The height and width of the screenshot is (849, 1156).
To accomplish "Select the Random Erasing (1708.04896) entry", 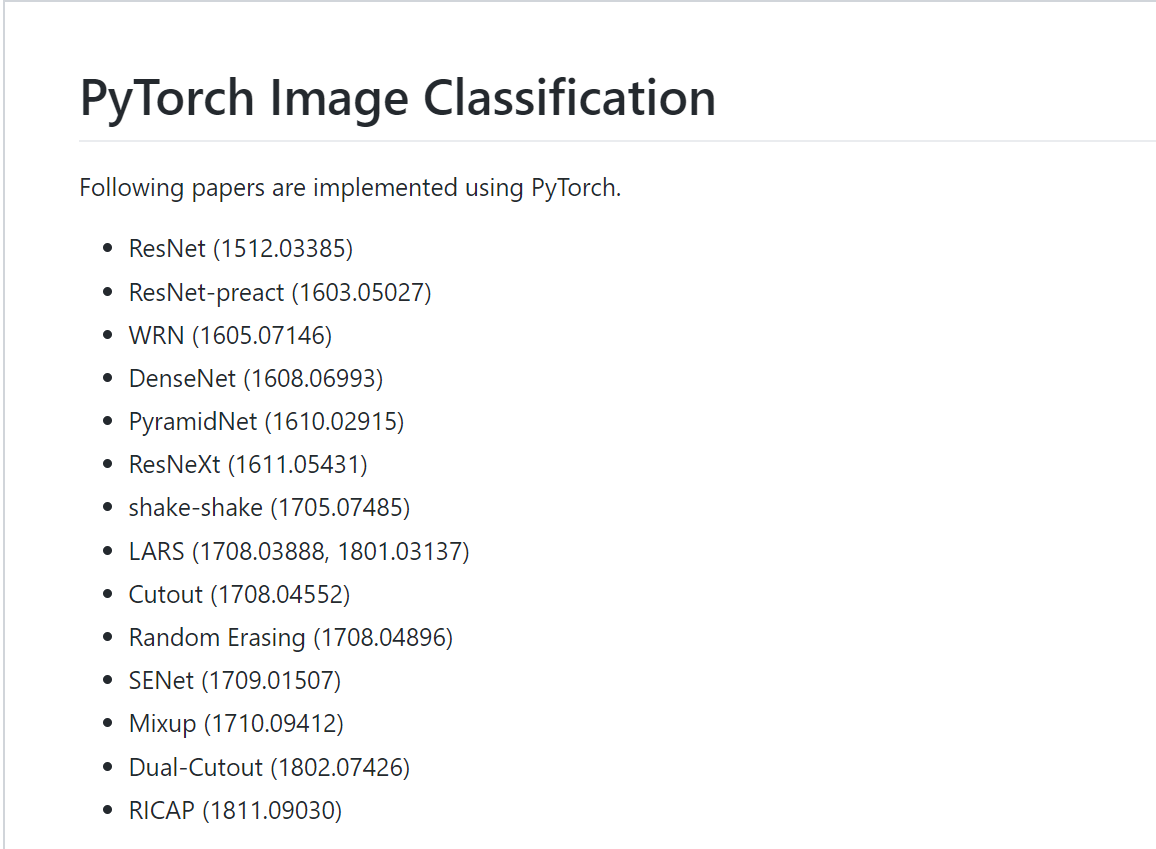I will (290, 637).
